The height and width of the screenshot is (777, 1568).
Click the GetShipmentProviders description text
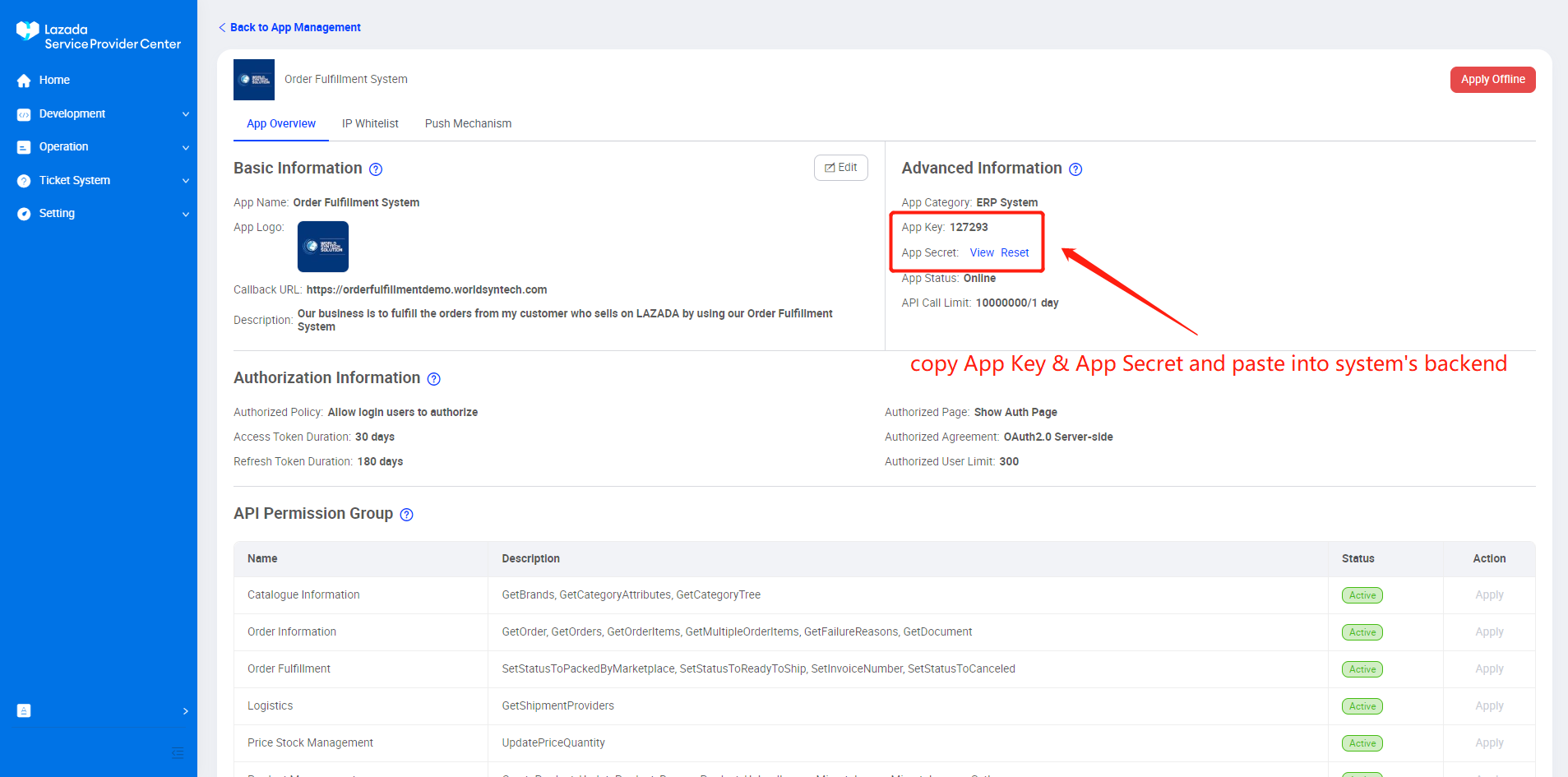pos(557,706)
